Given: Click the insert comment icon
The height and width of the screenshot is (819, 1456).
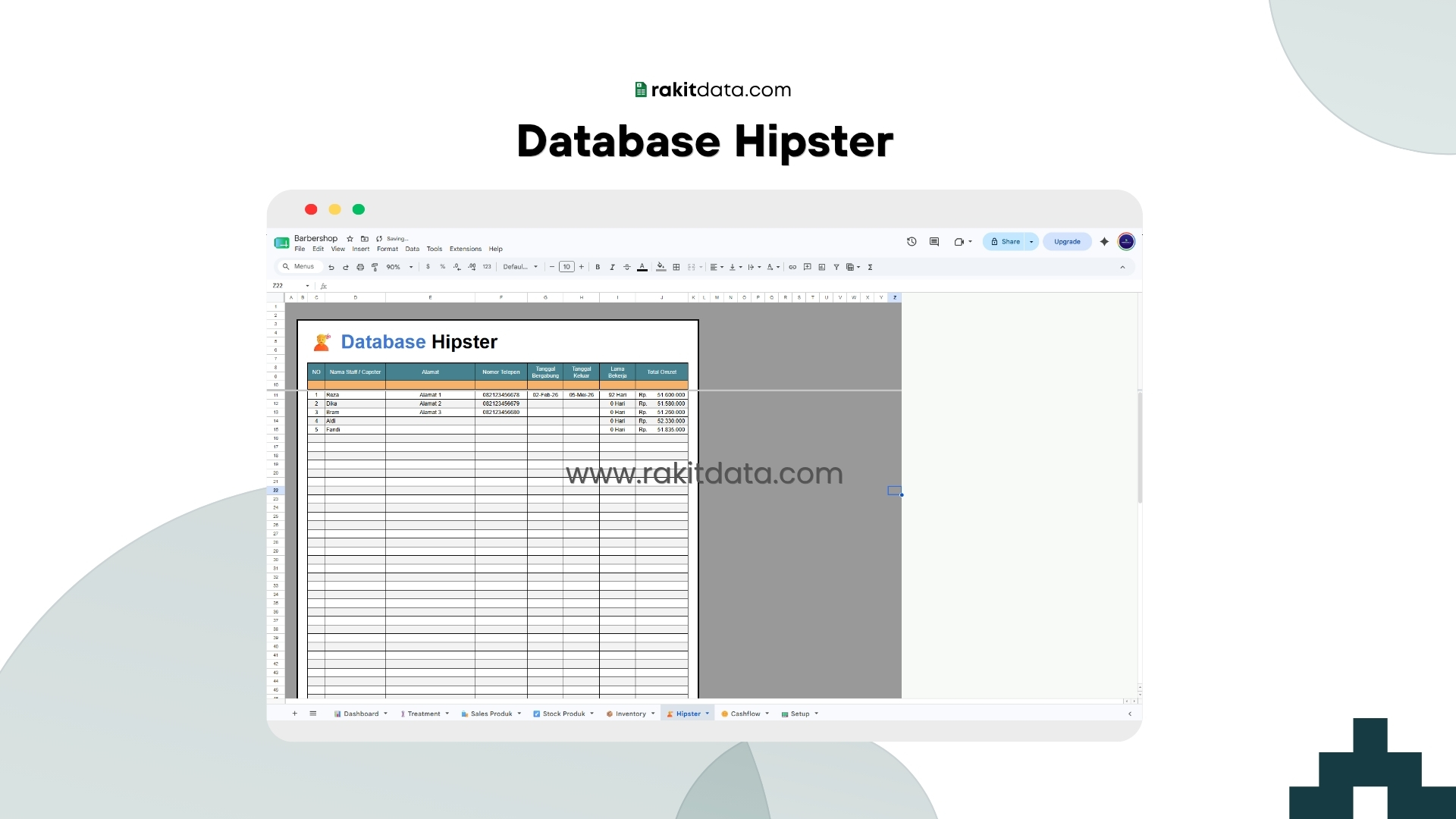Looking at the screenshot, I should click(x=808, y=267).
